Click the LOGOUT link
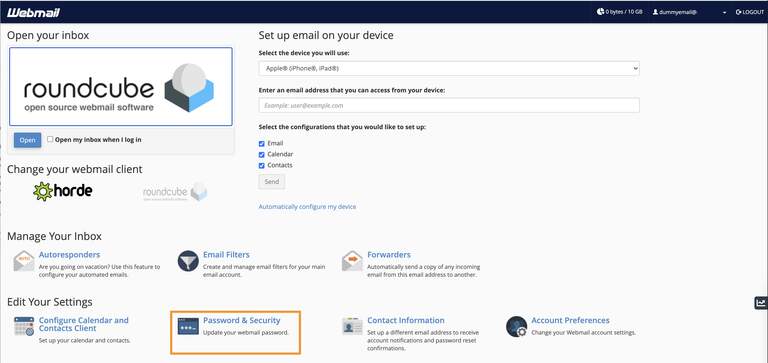768x363 pixels. click(750, 12)
